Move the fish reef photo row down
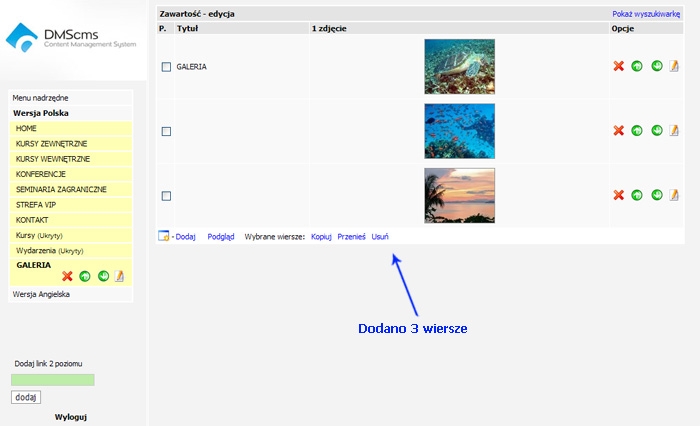The height and width of the screenshot is (426, 700). click(x=657, y=130)
